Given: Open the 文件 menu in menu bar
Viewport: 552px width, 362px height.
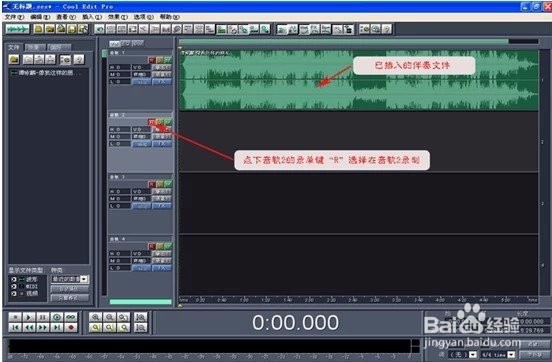Looking at the screenshot, I should click(14, 17).
